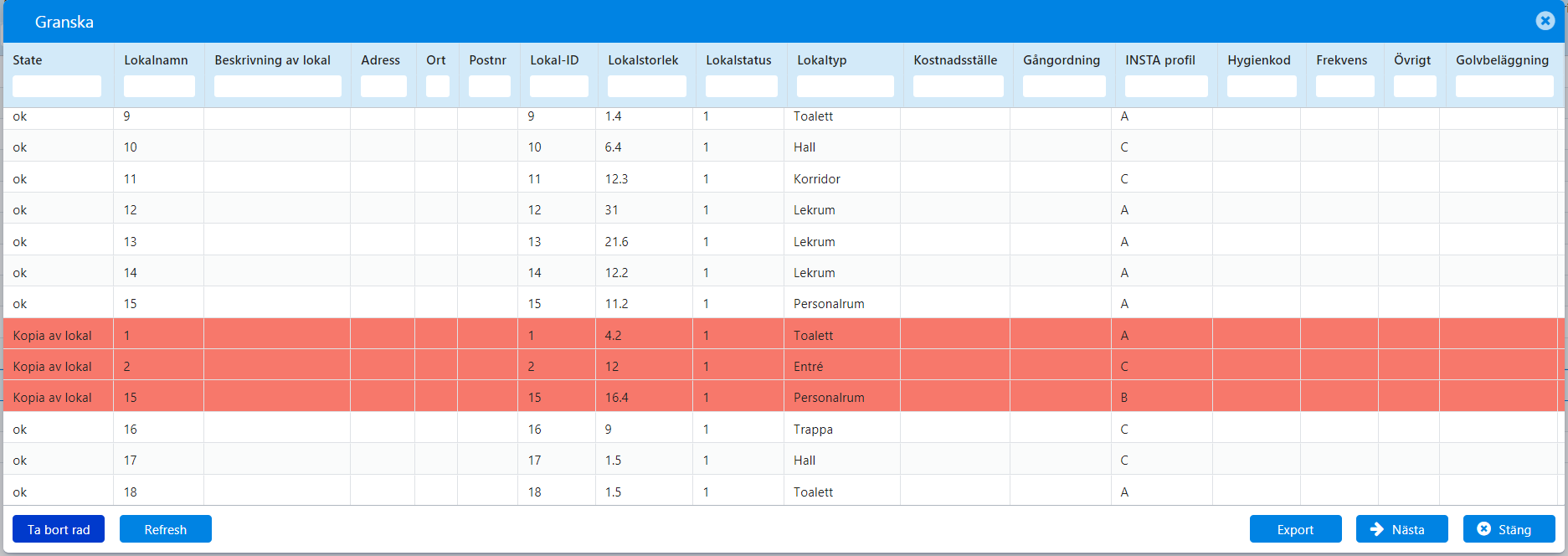
Task: Sort by Lokalnamn column header
Action: pos(156,60)
